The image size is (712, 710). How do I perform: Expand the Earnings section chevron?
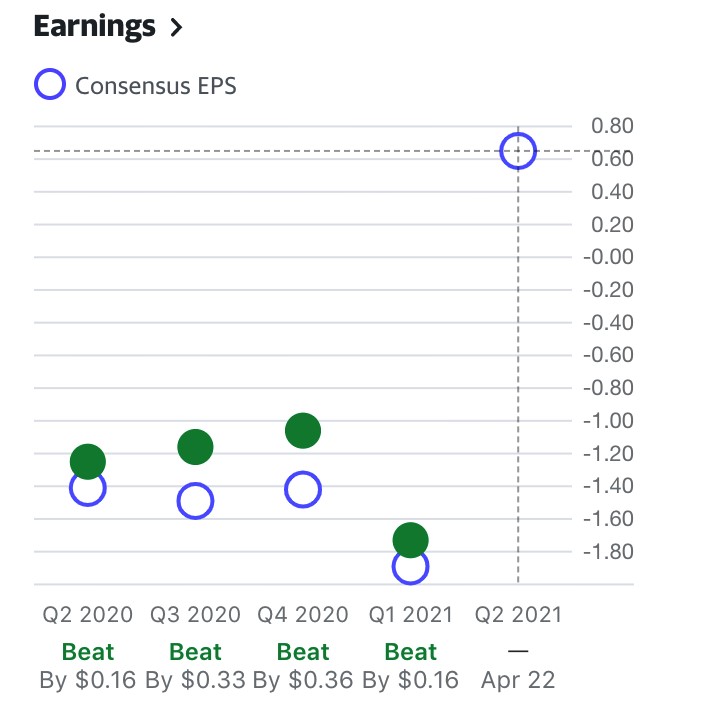coord(177,28)
